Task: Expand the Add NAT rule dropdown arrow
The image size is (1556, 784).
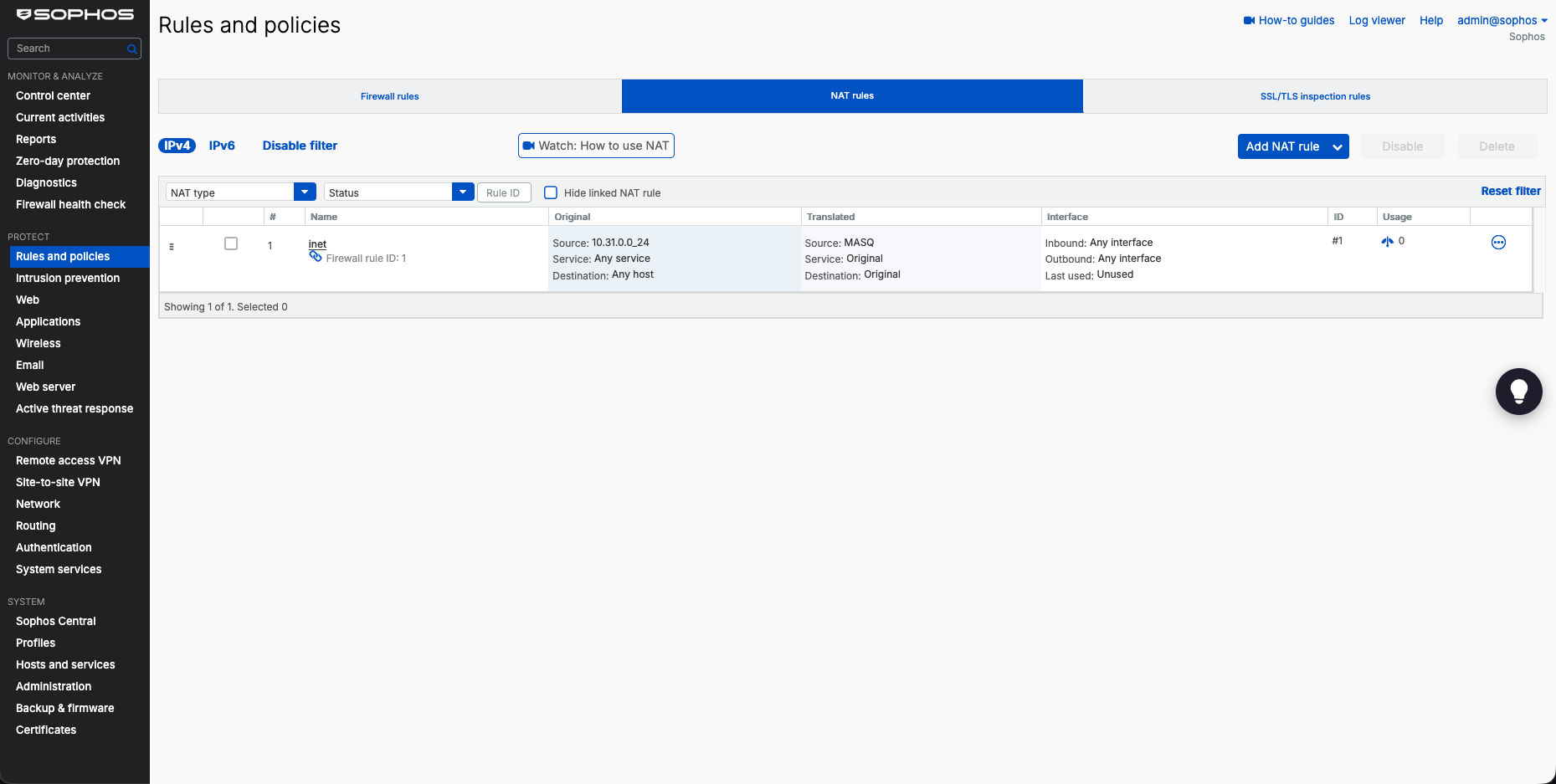Action: [x=1338, y=146]
